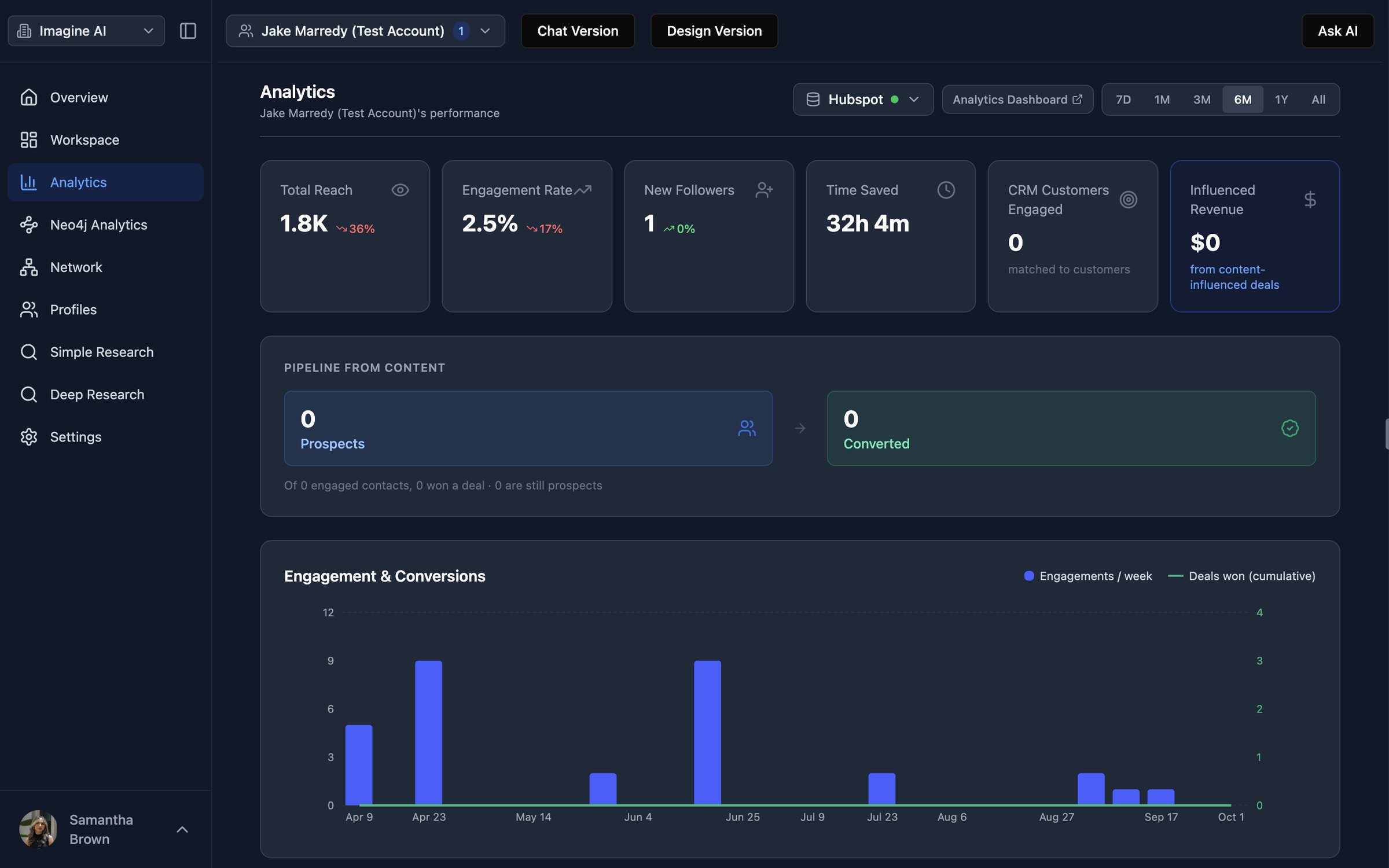
Task: Click the Total Reach eye icon
Action: click(400, 190)
